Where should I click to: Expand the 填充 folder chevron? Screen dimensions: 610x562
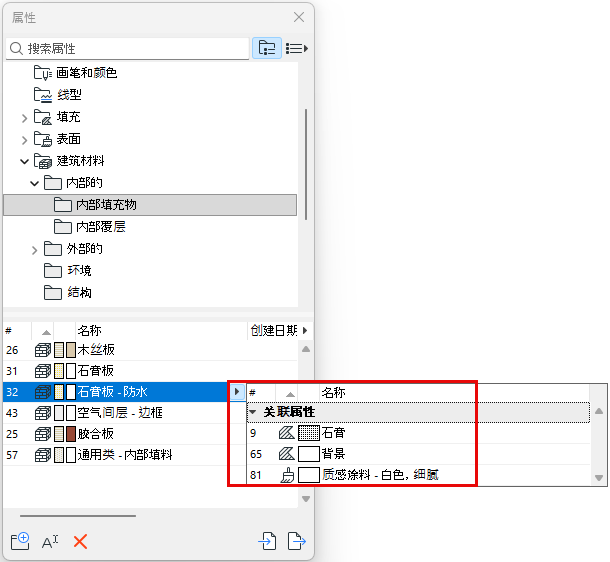pyautogui.click(x=25, y=117)
